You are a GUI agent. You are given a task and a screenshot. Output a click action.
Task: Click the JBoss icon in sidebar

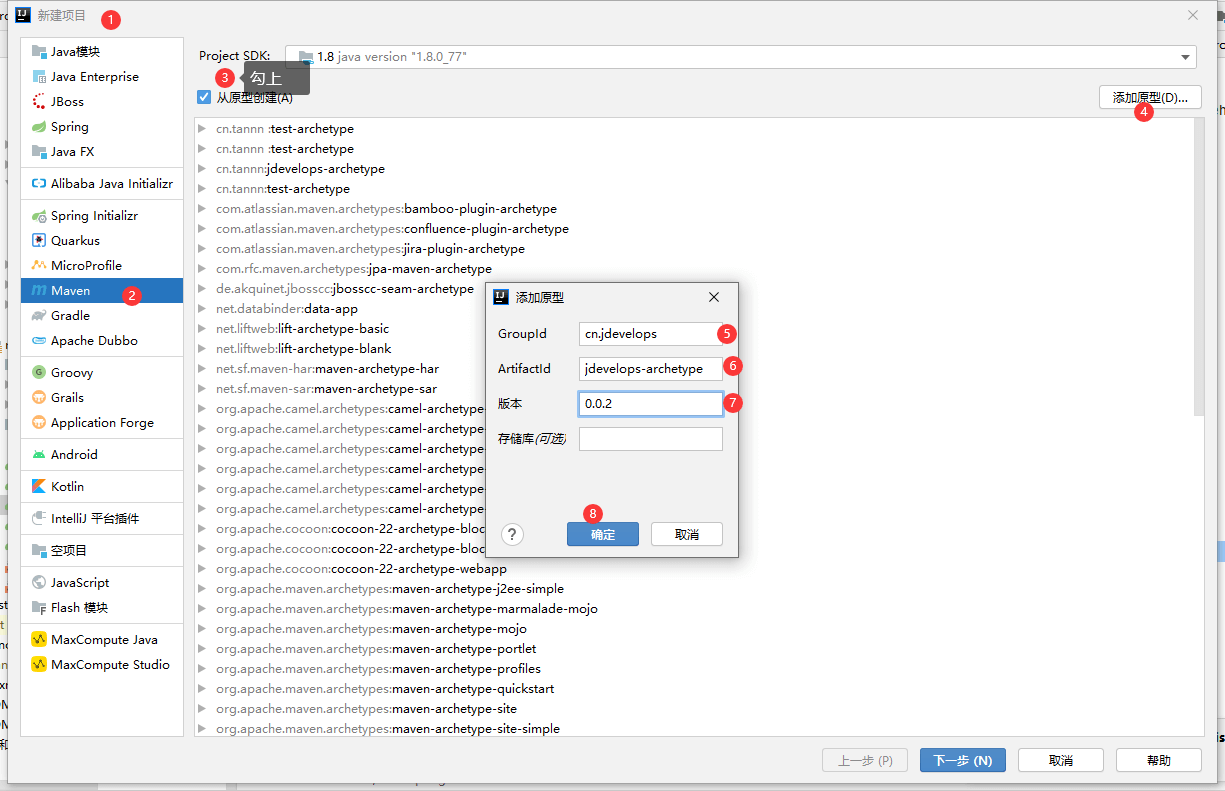click(x=39, y=102)
